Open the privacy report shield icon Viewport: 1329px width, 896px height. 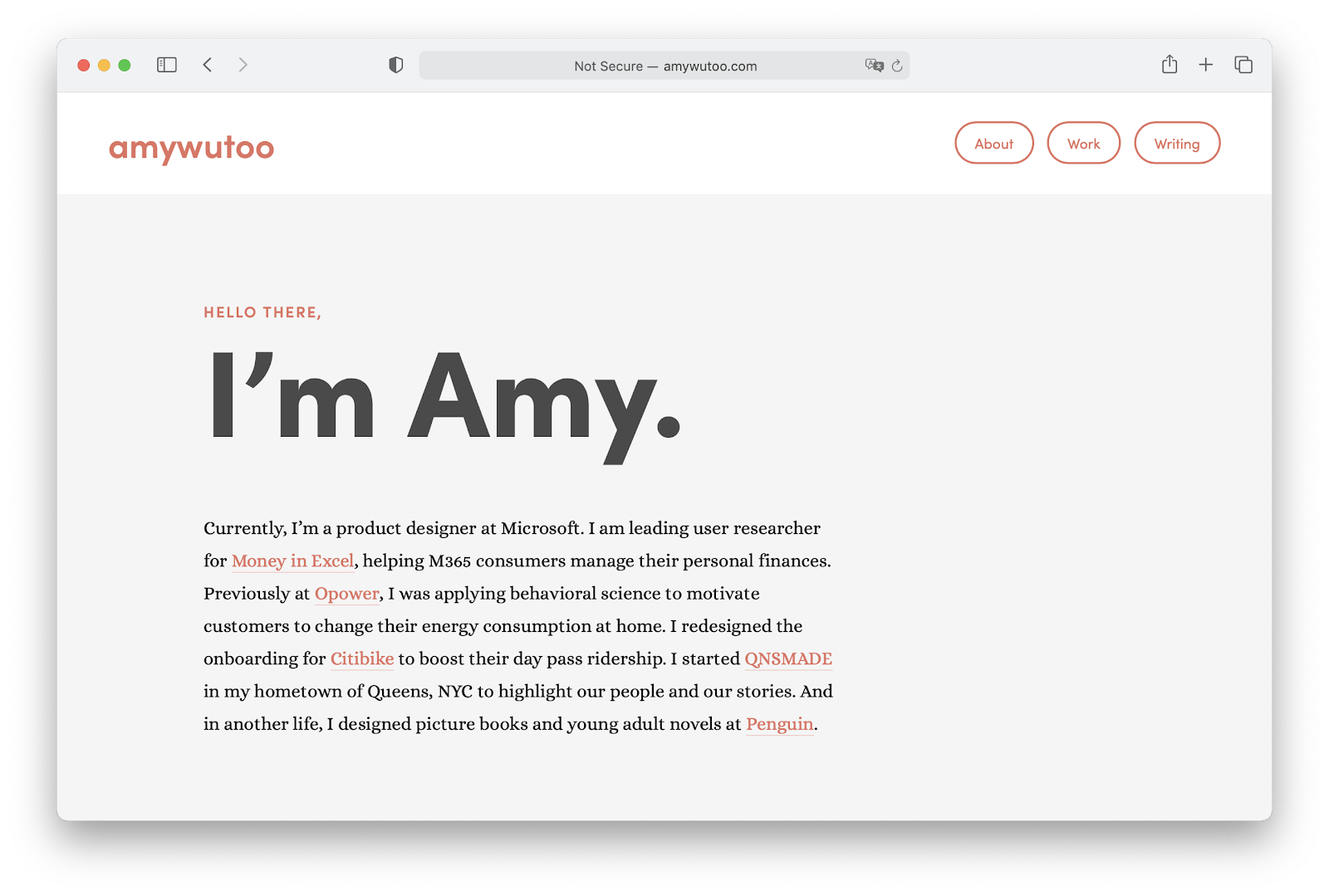(x=396, y=65)
